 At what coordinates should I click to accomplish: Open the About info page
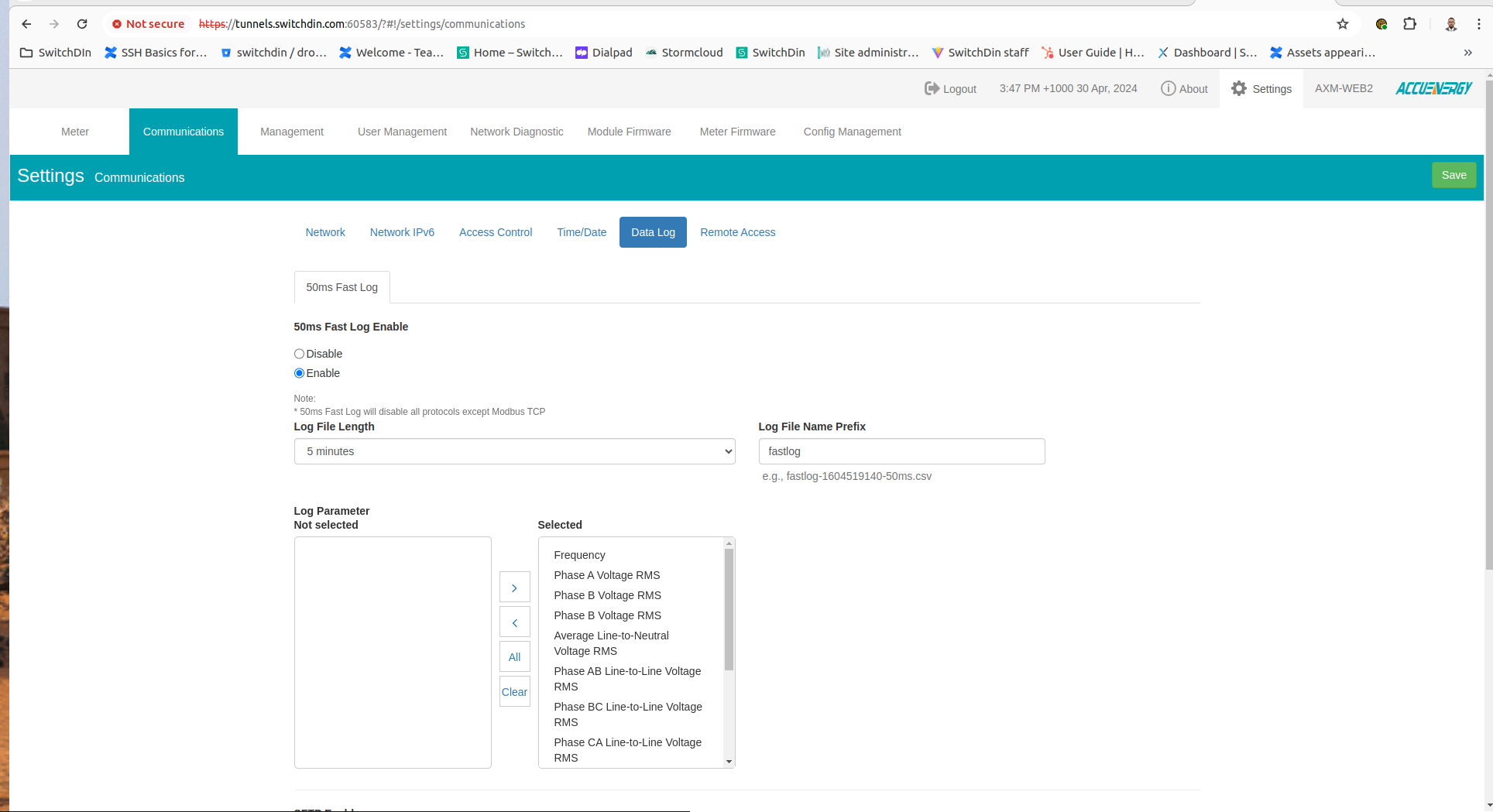pyautogui.click(x=1184, y=88)
